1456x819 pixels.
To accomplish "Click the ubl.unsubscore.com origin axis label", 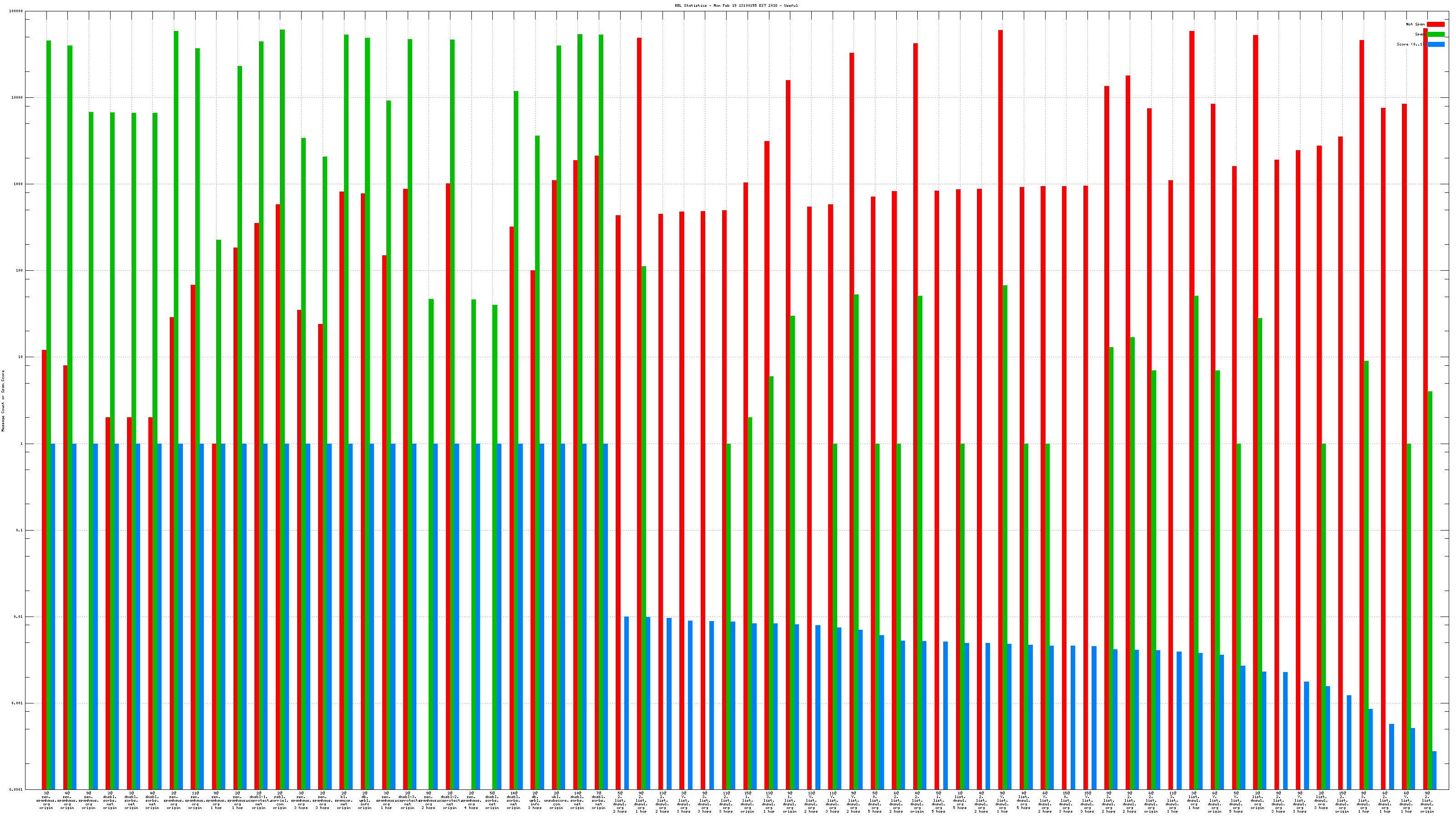I will click(x=556, y=800).
